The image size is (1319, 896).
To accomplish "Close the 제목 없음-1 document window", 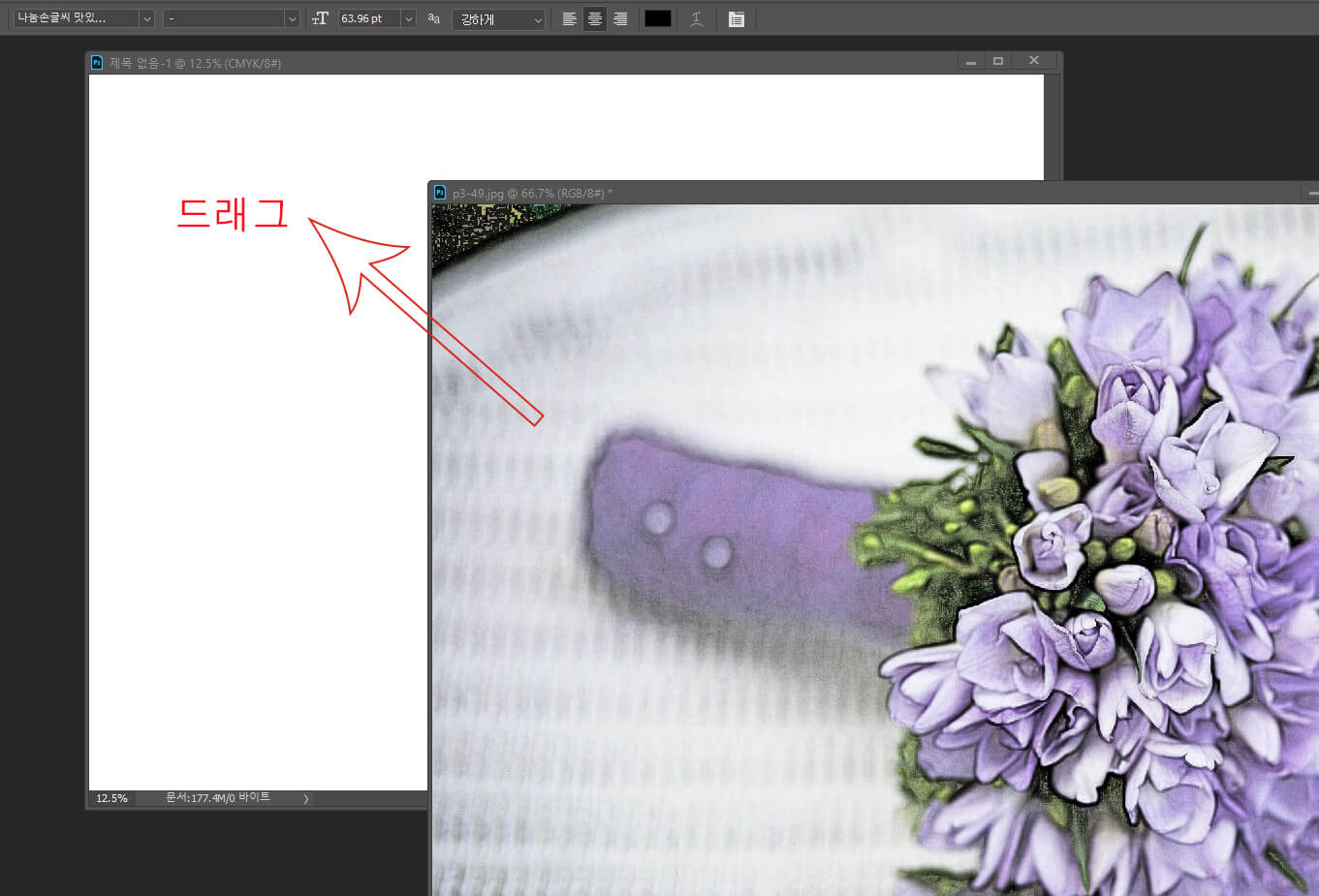I will tap(1034, 61).
